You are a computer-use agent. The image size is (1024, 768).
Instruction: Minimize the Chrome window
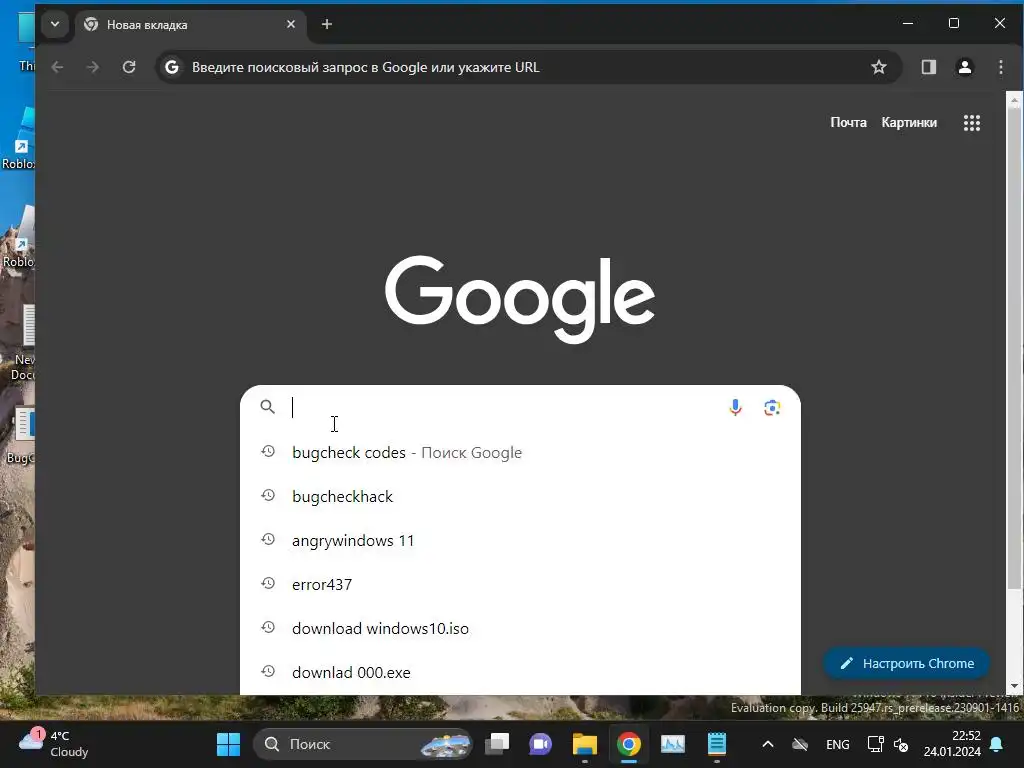908,24
